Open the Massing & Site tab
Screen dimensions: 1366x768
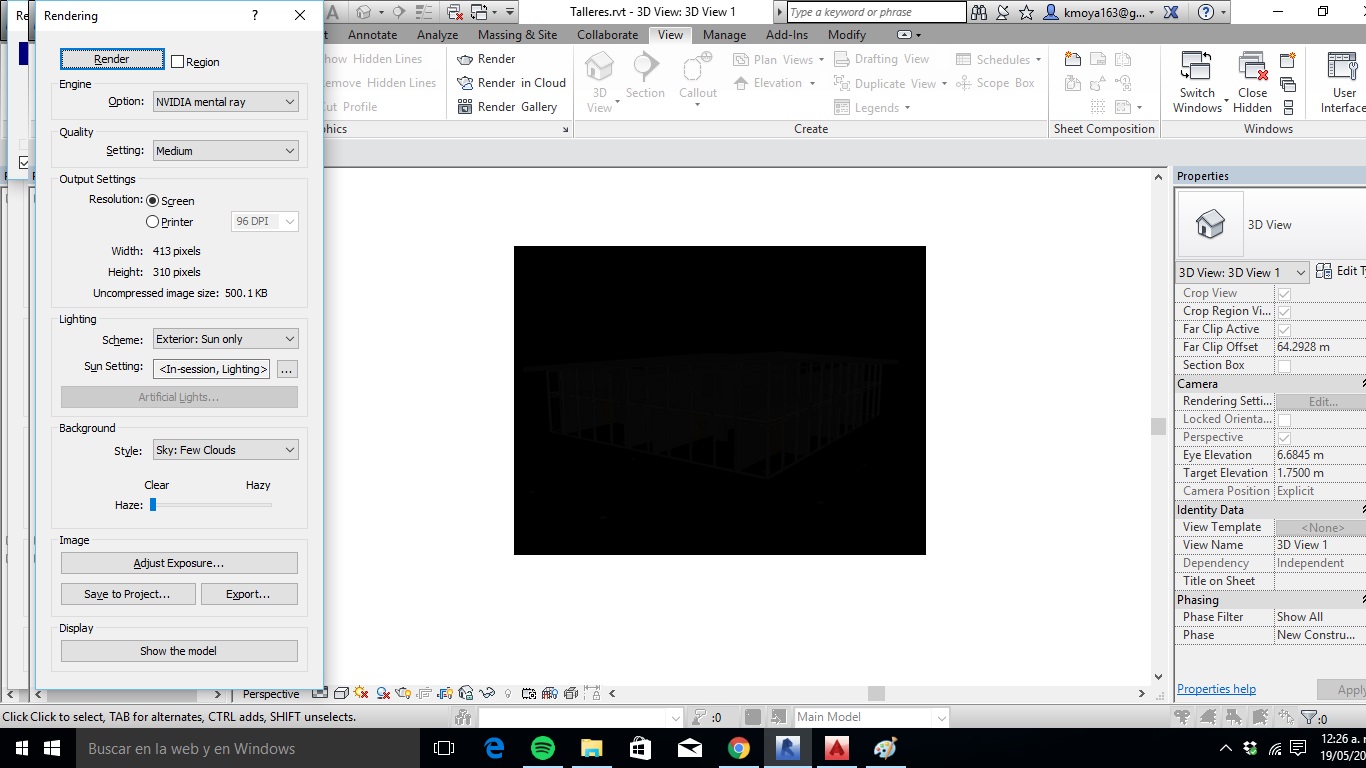tap(518, 35)
